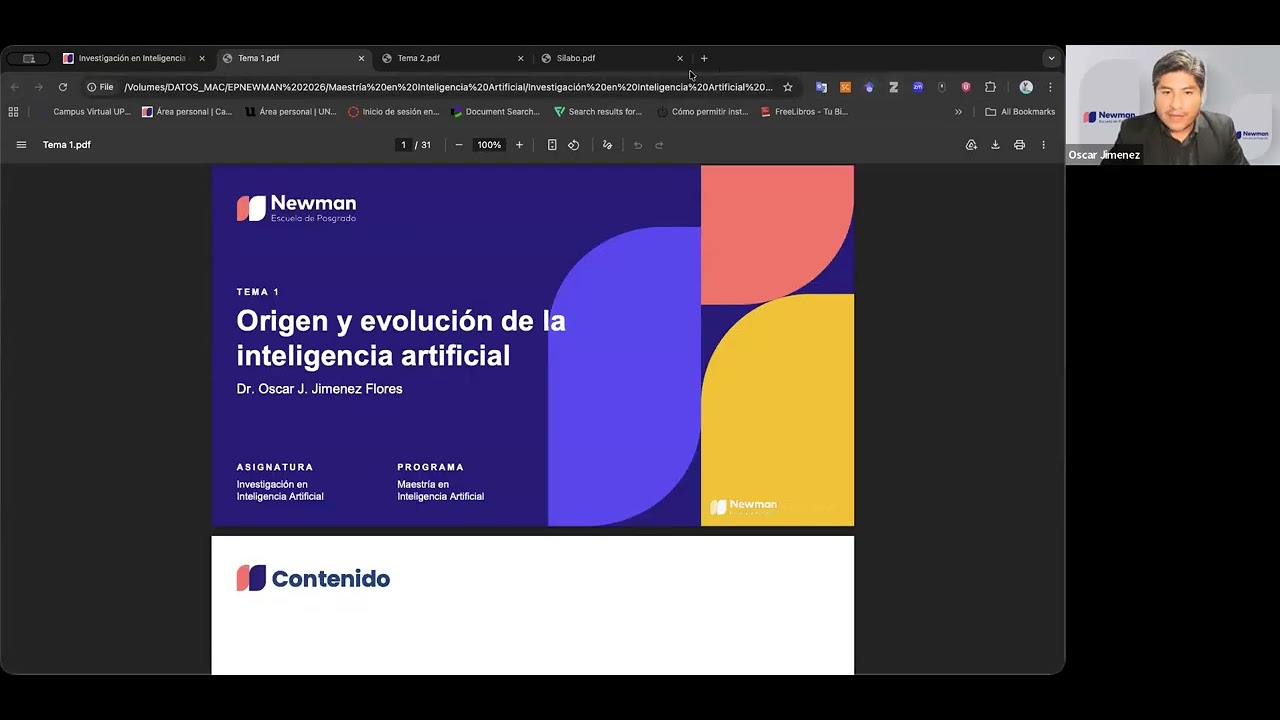This screenshot has height=720, width=1280.
Task: Click the Oscar Jimenez video thumbnail
Action: 1172,105
